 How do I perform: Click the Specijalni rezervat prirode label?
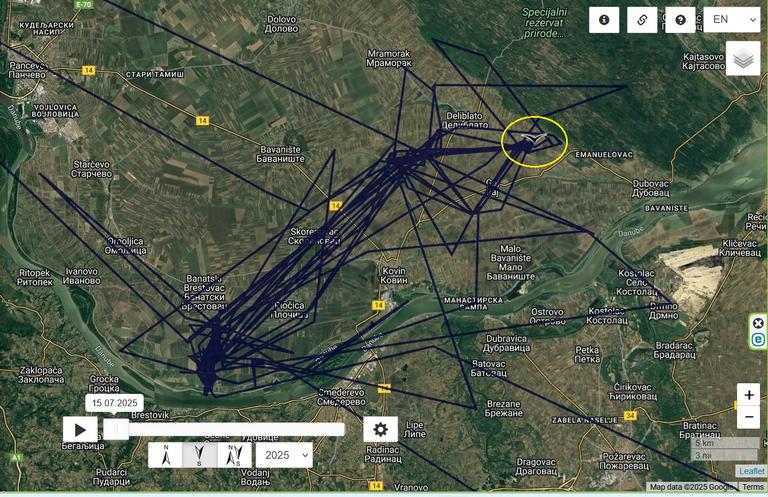tap(544, 23)
